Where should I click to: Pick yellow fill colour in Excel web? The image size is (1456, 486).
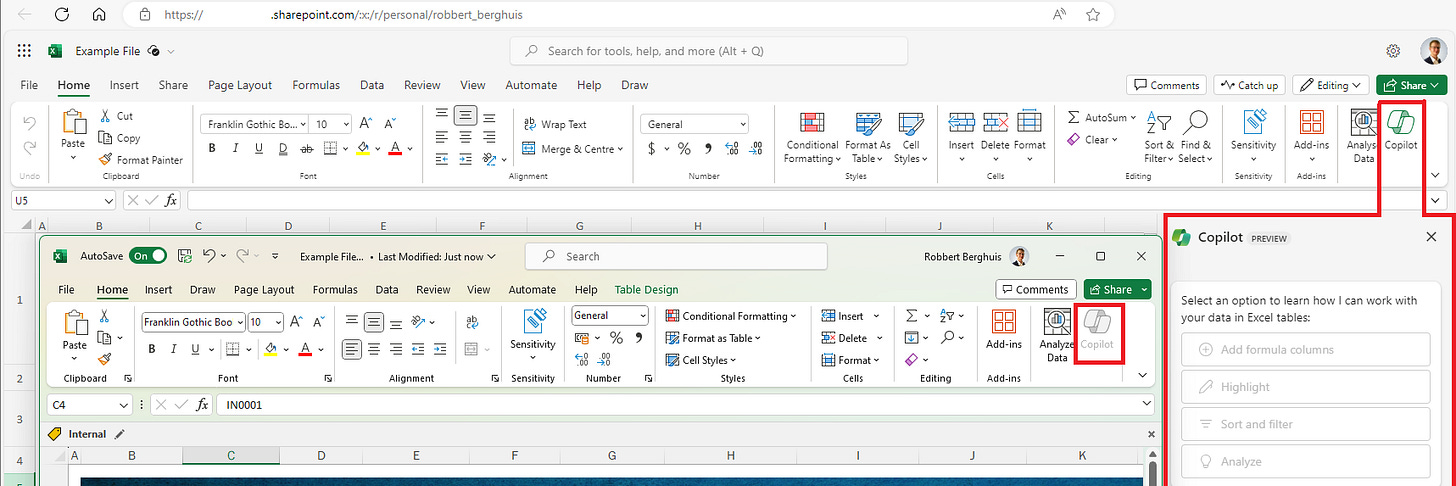click(363, 148)
